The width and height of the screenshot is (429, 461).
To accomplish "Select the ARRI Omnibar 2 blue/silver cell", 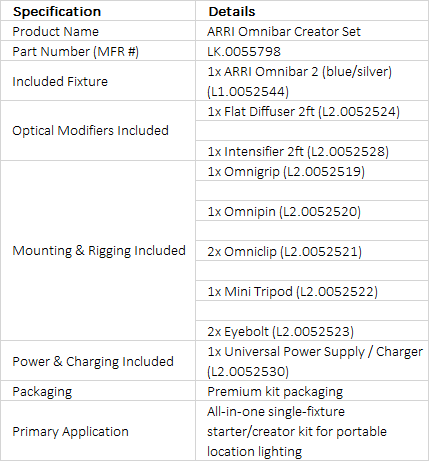I will point(312,81).
